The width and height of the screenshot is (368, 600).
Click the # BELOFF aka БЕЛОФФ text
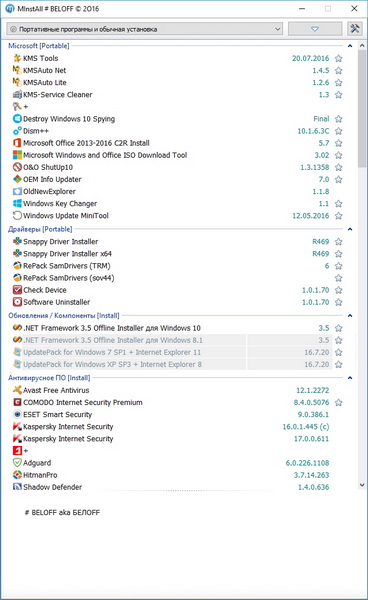point(62,512)
